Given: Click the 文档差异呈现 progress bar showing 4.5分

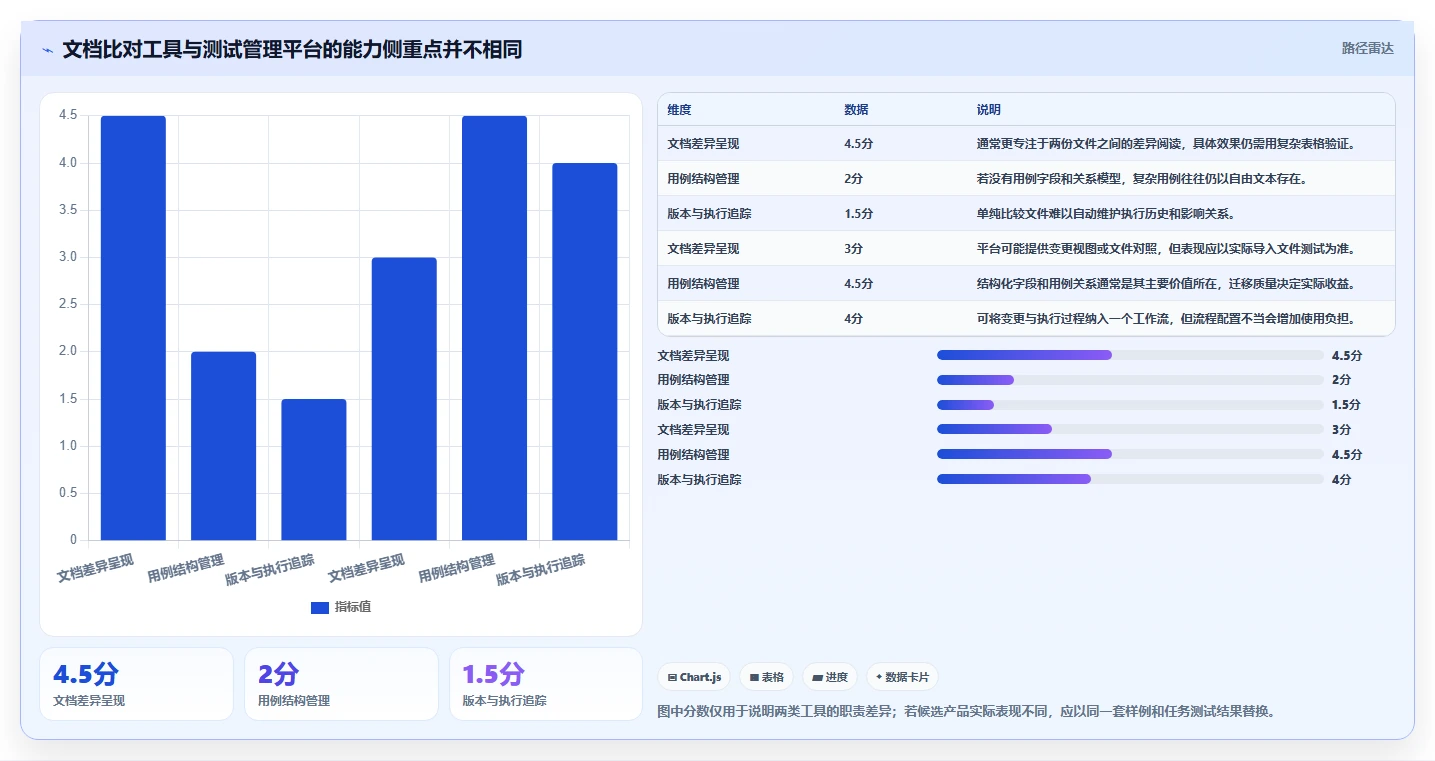Looking at the screenshot, I should [1130, 355].
